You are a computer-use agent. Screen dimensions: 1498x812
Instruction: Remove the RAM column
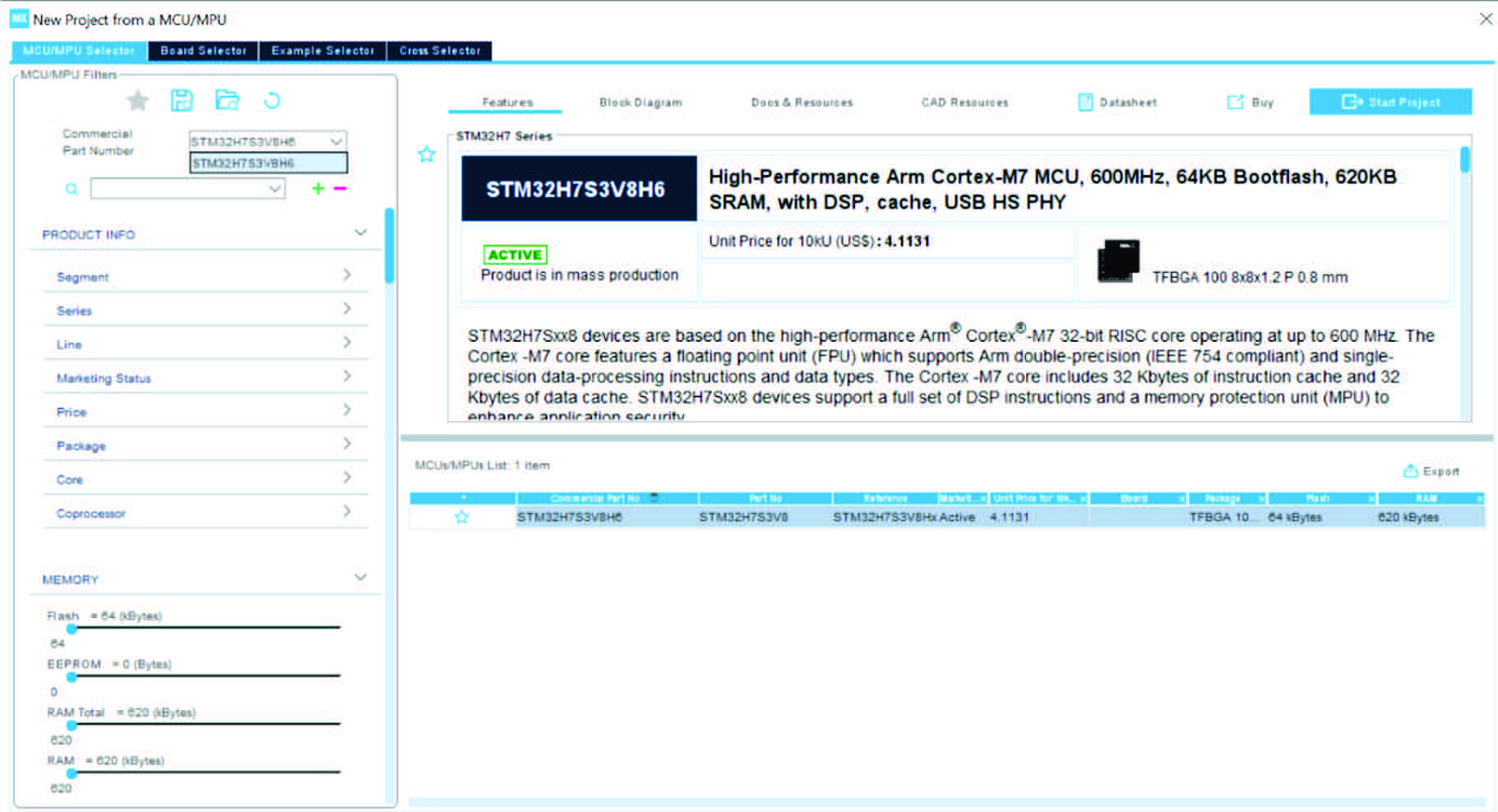(x=1480, y=499)
